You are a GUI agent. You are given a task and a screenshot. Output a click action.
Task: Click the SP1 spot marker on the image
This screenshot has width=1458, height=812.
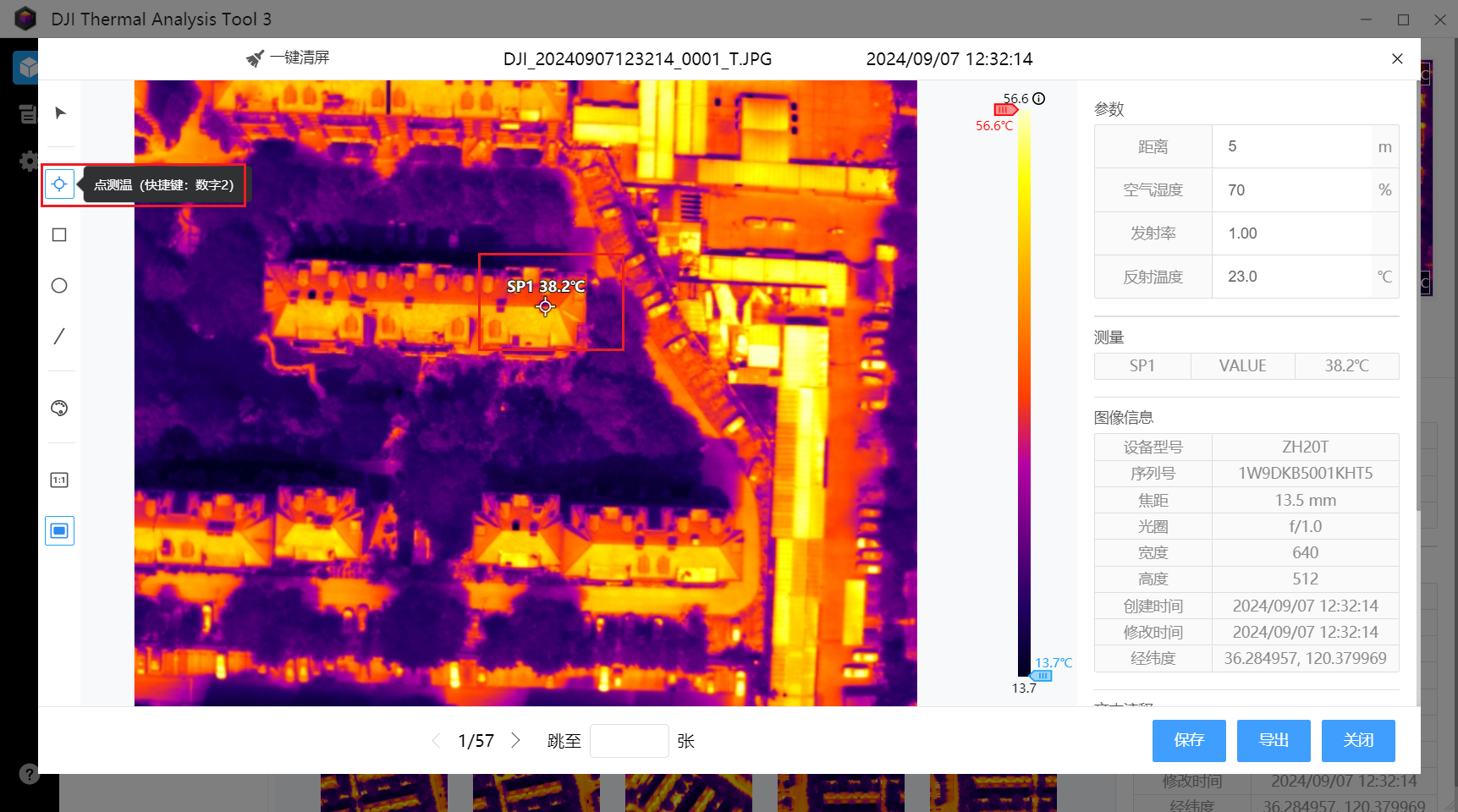545,307
